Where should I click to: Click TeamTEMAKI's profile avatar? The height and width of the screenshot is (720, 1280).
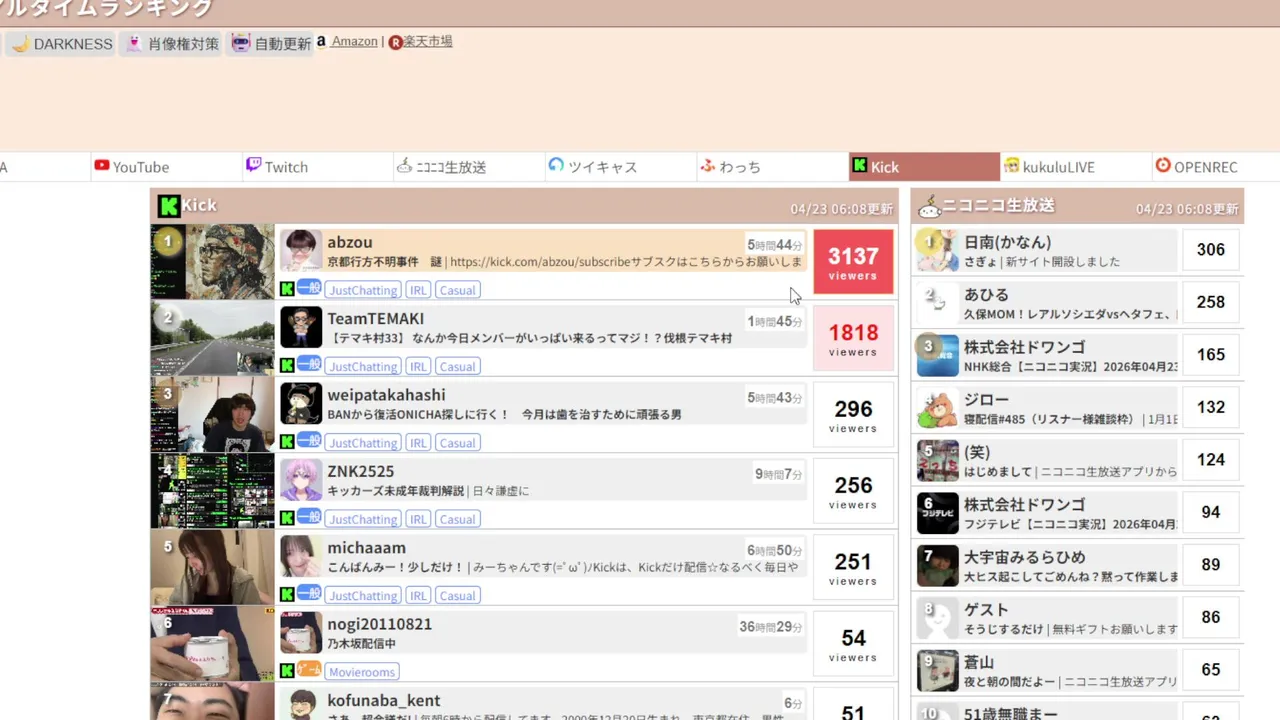point(301,327)
